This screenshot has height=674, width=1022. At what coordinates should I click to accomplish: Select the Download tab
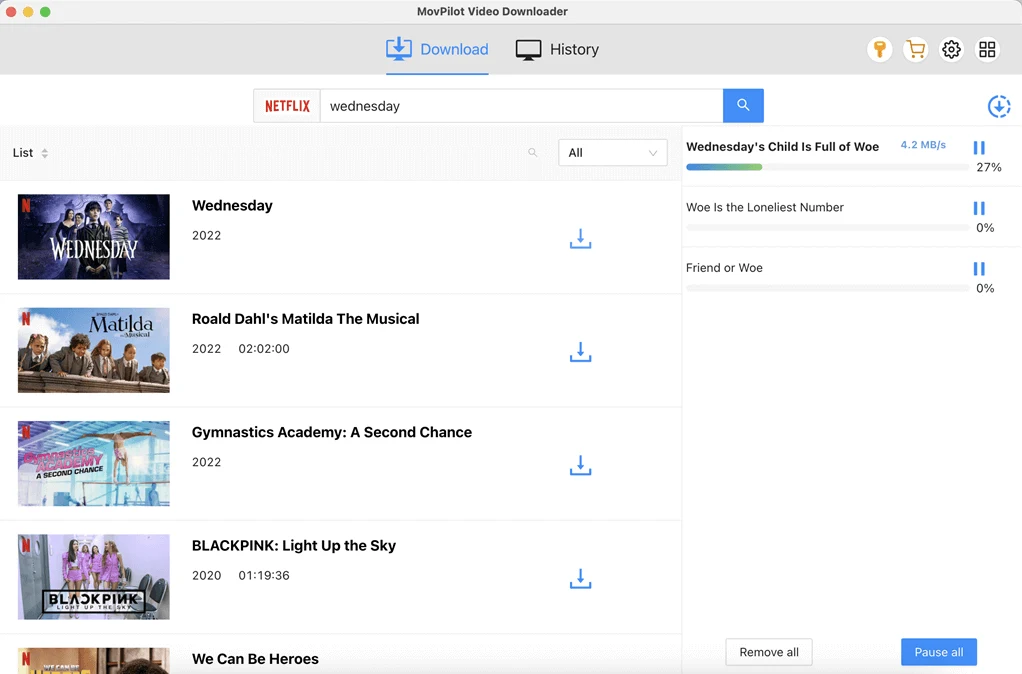[x=437, y=50]
